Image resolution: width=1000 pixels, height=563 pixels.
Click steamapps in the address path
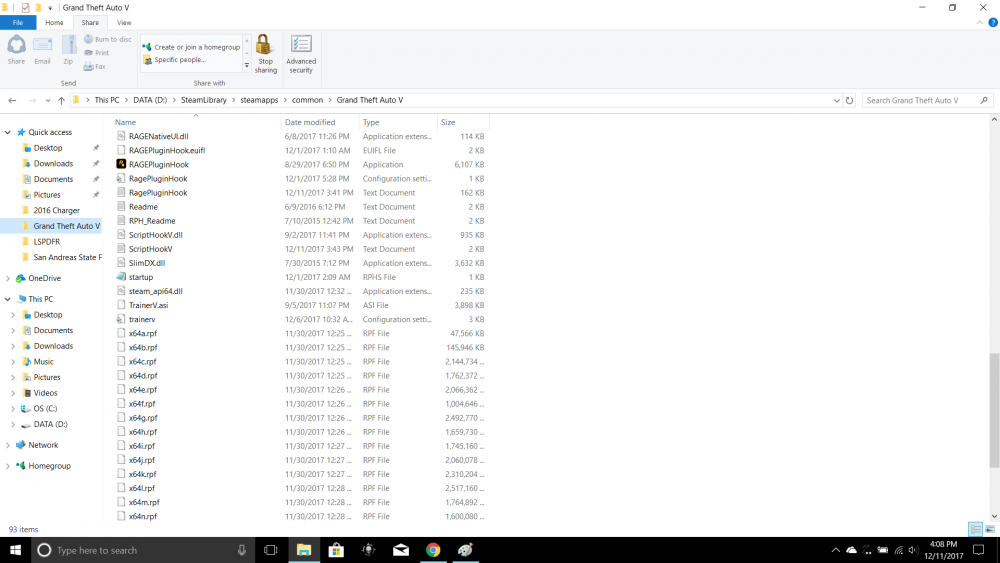coord(259,100)
